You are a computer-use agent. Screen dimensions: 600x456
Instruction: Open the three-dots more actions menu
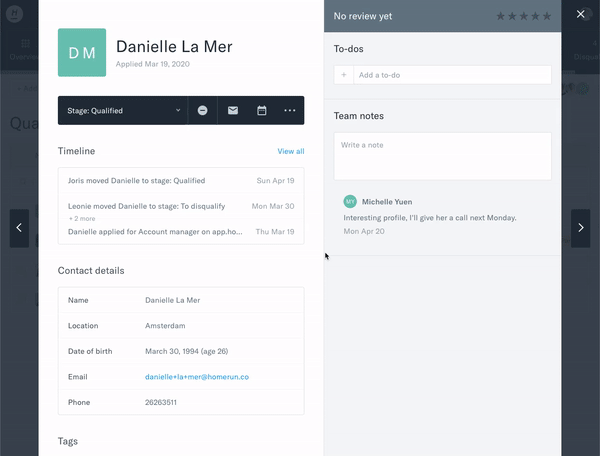tap(290, 111)
